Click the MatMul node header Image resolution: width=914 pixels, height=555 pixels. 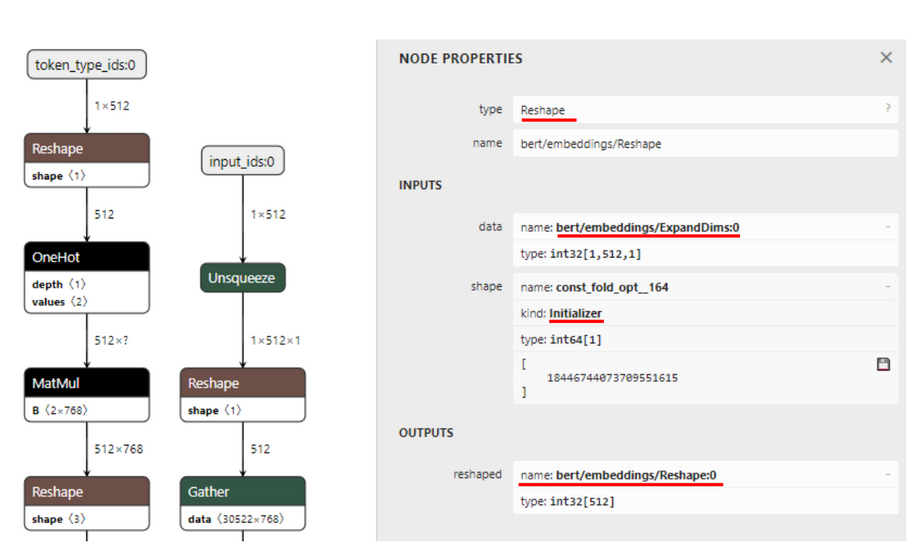coord(86,383)
